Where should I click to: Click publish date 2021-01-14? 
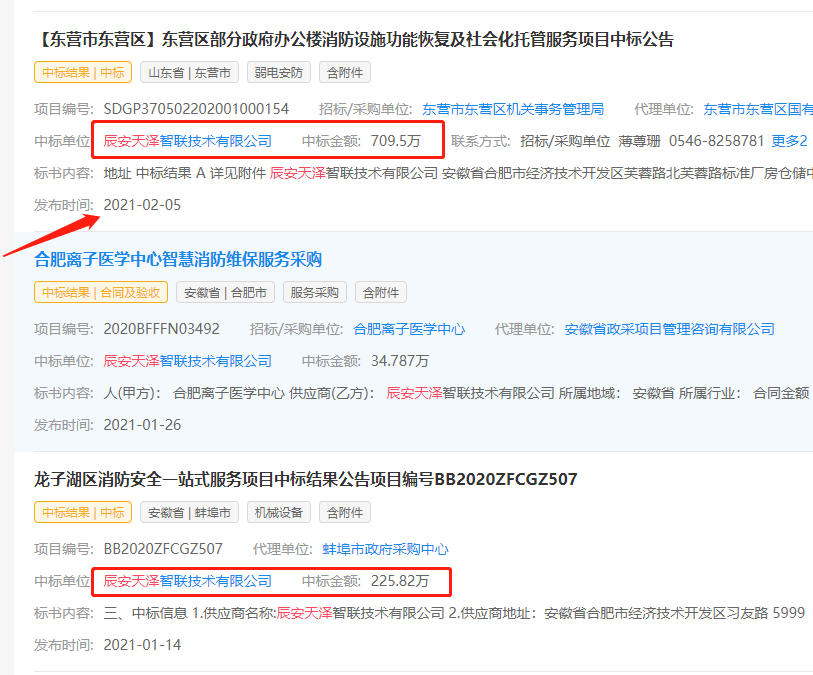click(142, 644)
